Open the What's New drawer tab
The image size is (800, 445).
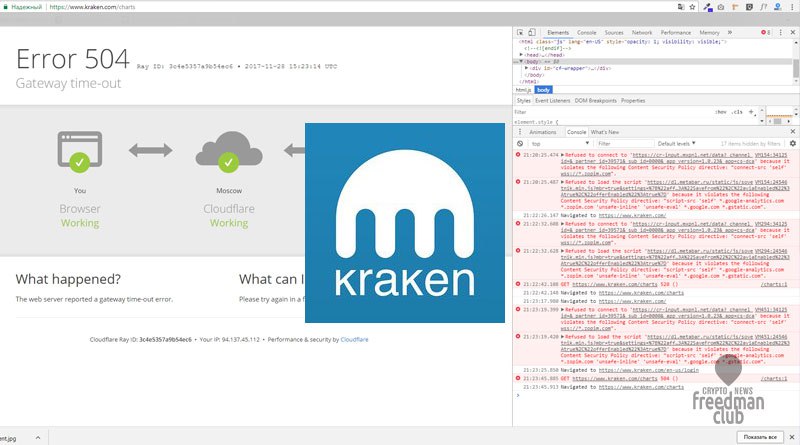605,132
